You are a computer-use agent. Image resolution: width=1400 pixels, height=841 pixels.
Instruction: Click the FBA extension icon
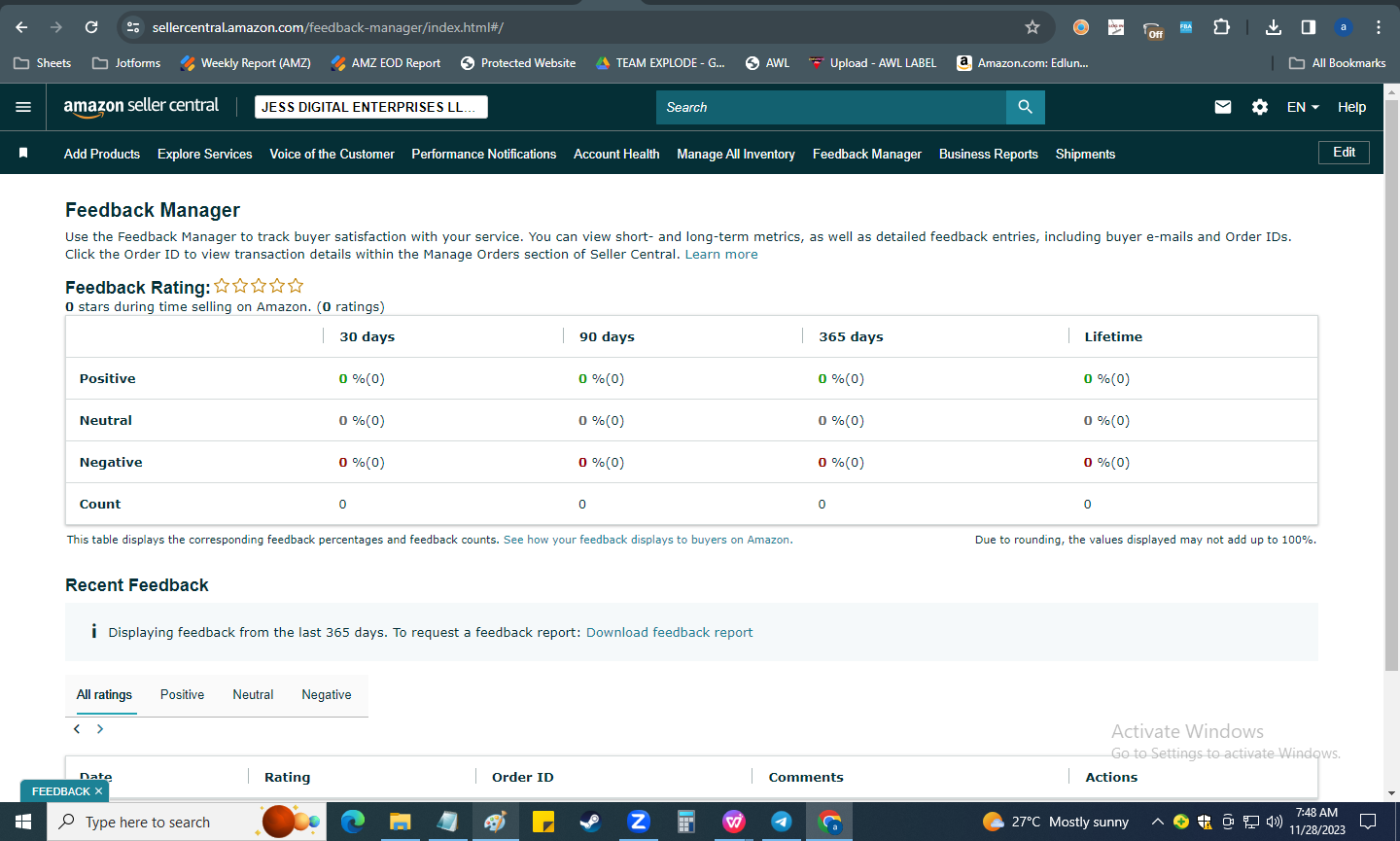pyautogui.click(x=1186, y=27)
